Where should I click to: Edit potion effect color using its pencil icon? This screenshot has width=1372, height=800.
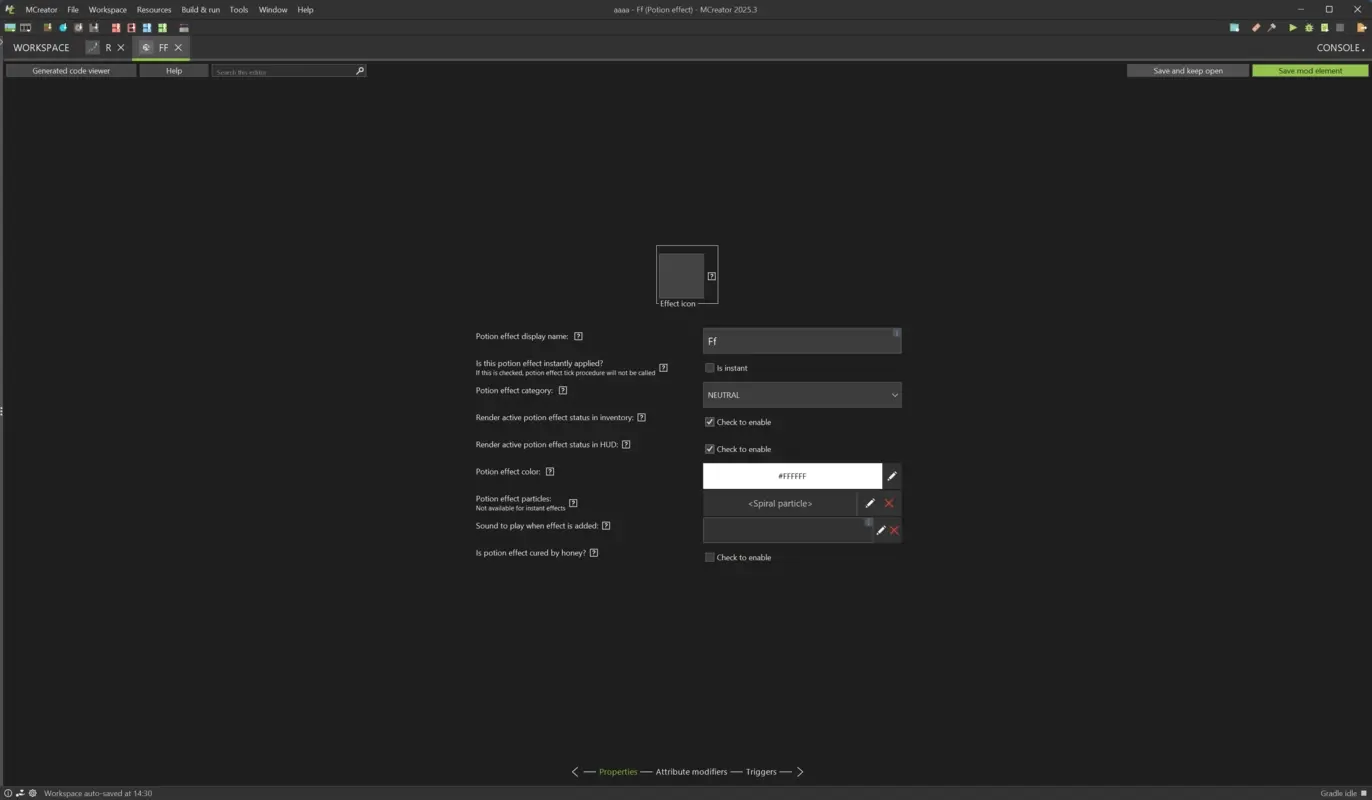pos(892,475)
